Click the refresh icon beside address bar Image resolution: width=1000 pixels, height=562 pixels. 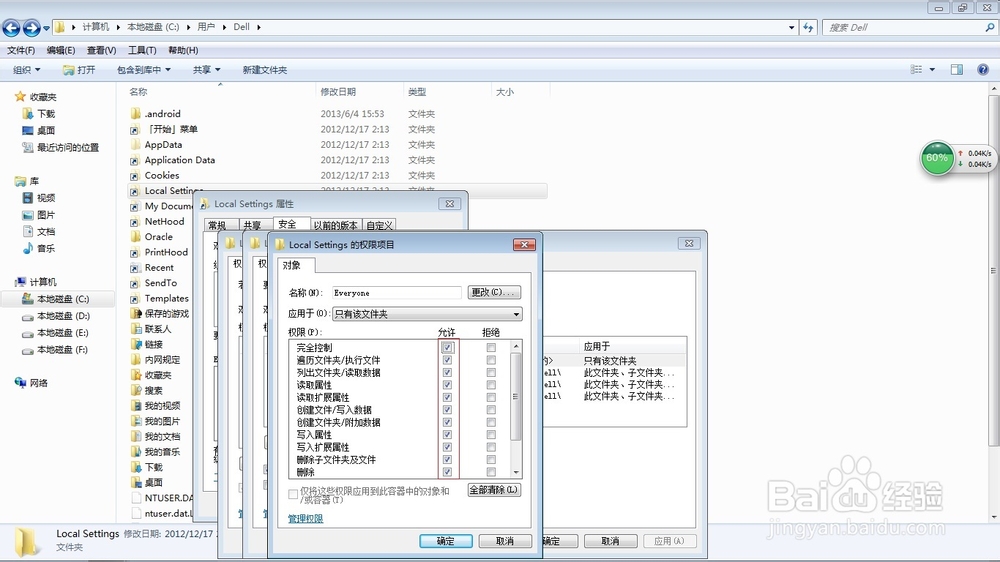808,27
